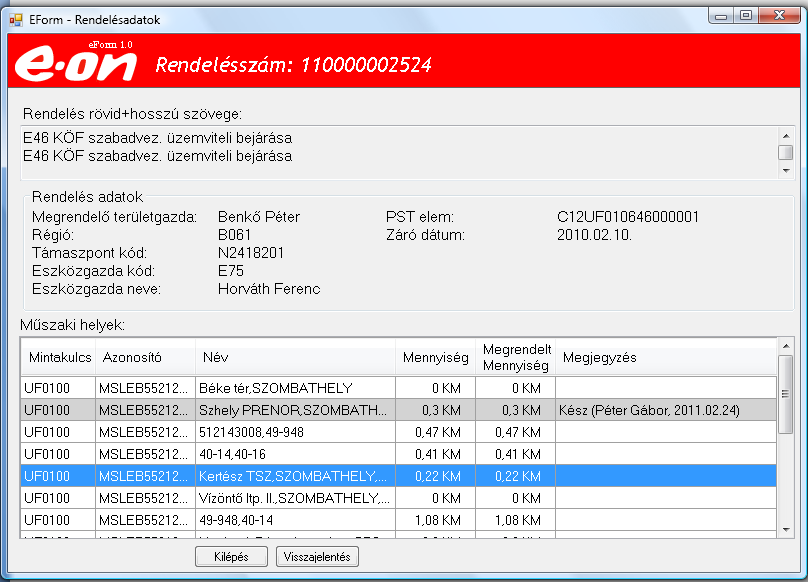This screenshot has width=808, height=582.
Task: Click the Név column header
Action: coord(296,357)
